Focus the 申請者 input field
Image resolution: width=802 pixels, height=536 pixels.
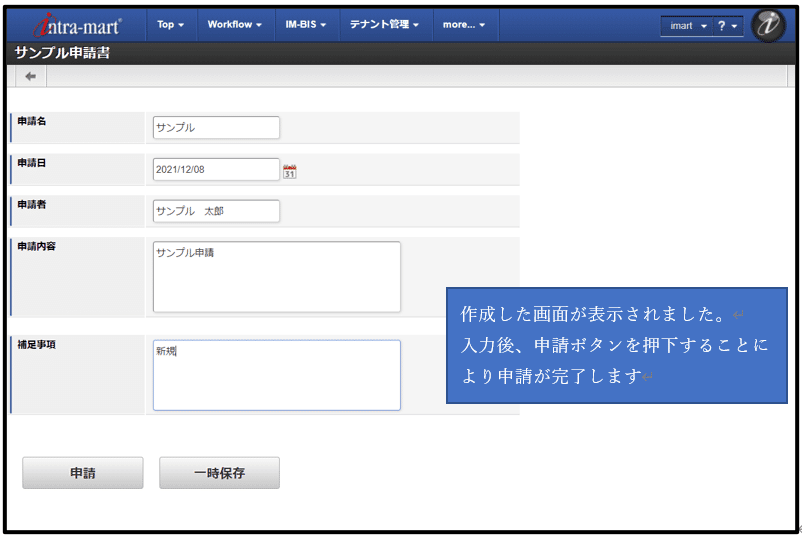pos(216,211)
